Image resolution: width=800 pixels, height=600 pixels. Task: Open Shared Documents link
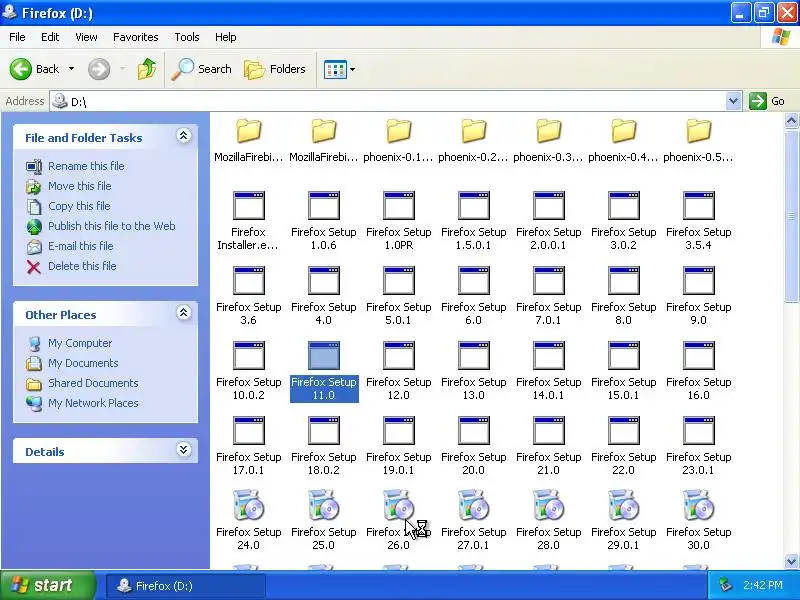tap(93, 383)
